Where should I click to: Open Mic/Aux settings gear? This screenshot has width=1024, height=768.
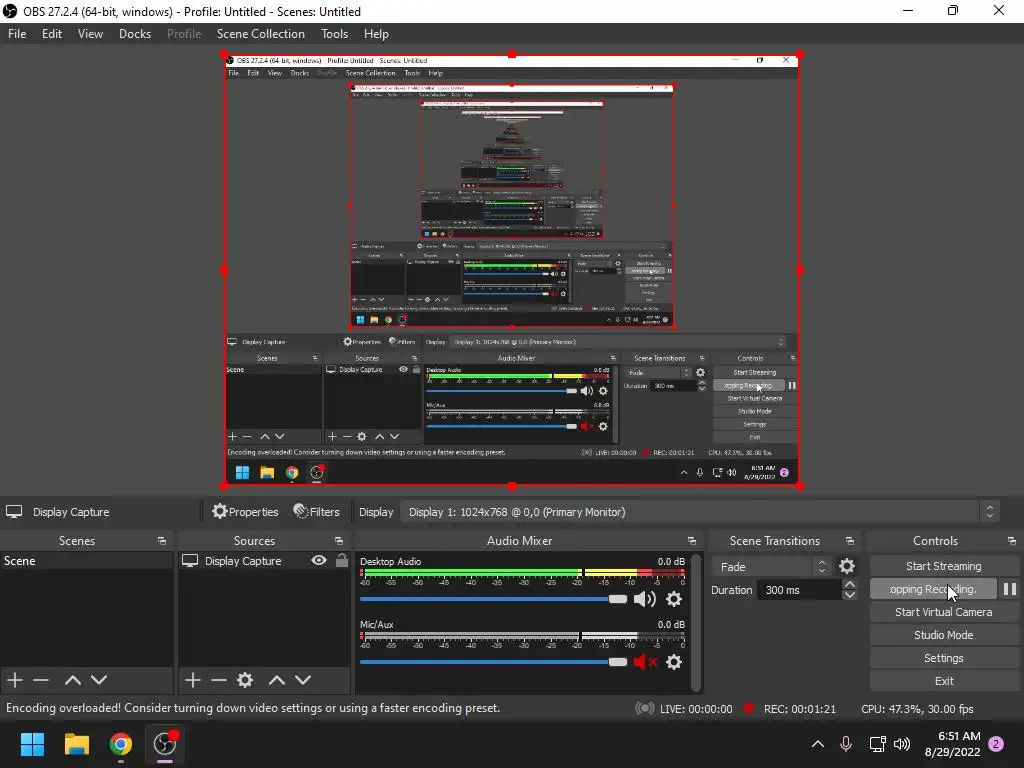[x=674, y=662]
